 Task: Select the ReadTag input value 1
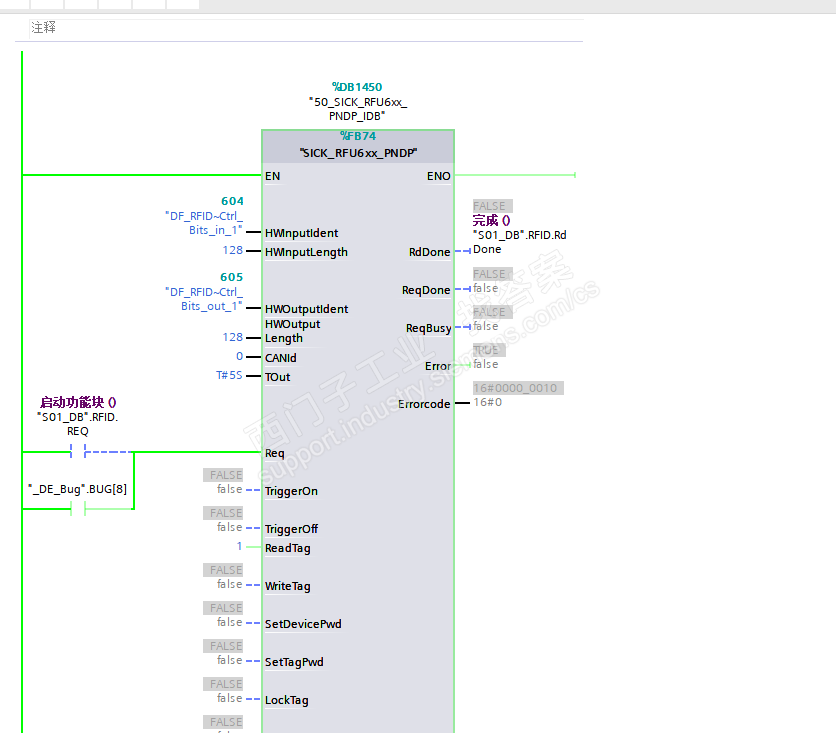tap(239, 547)
